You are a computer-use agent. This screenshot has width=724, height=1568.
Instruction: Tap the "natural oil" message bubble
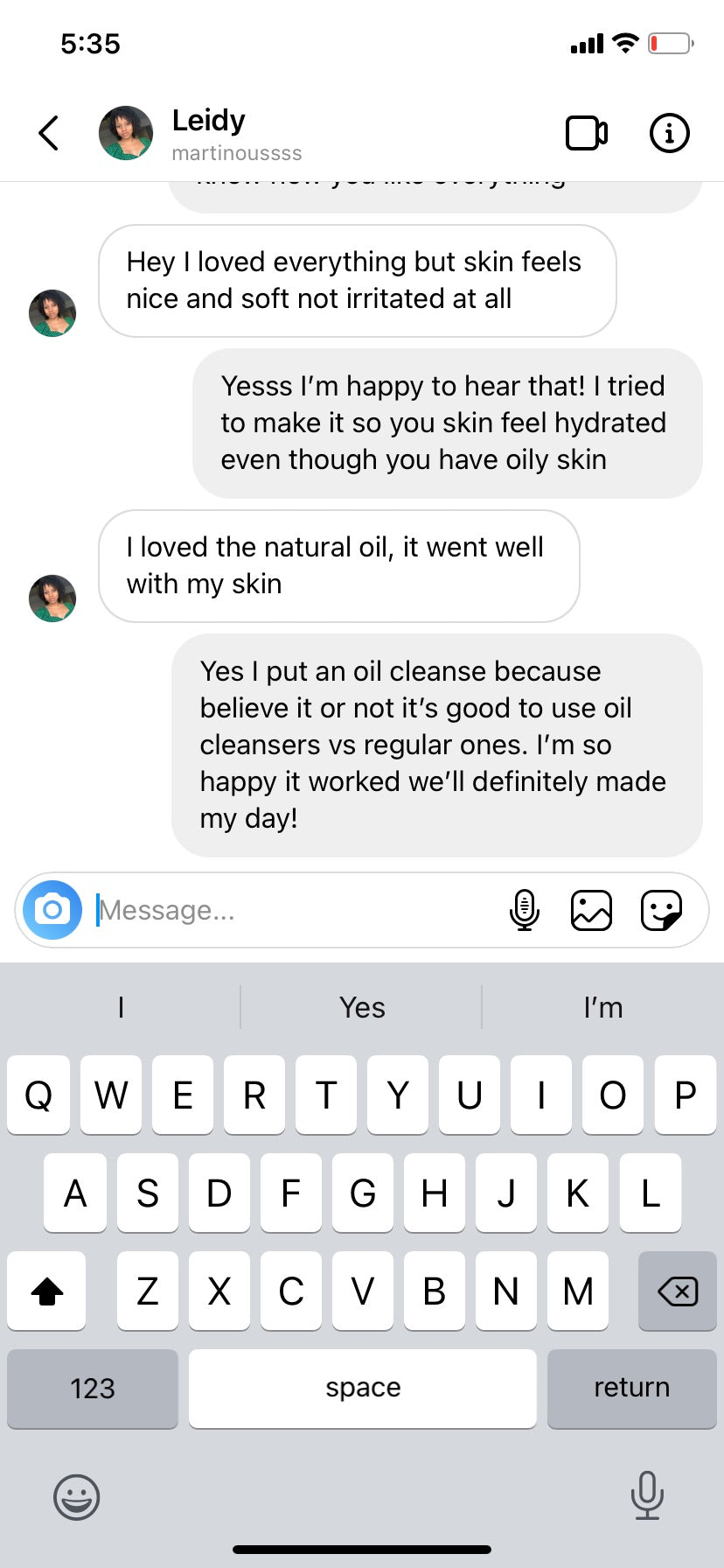click(339, 565)
